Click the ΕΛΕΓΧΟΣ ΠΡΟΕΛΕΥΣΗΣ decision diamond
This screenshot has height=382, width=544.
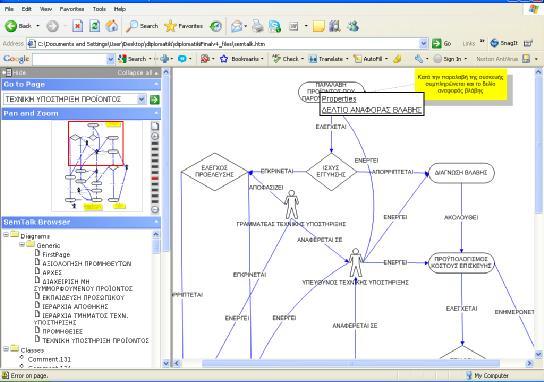click(214, 171)
